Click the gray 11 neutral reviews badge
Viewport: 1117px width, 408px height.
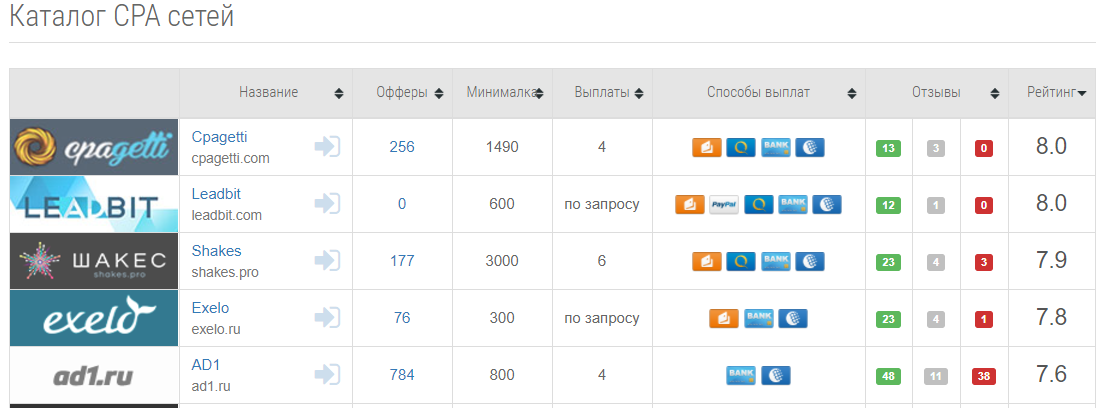pyautogui.click(x=936, y=377)
